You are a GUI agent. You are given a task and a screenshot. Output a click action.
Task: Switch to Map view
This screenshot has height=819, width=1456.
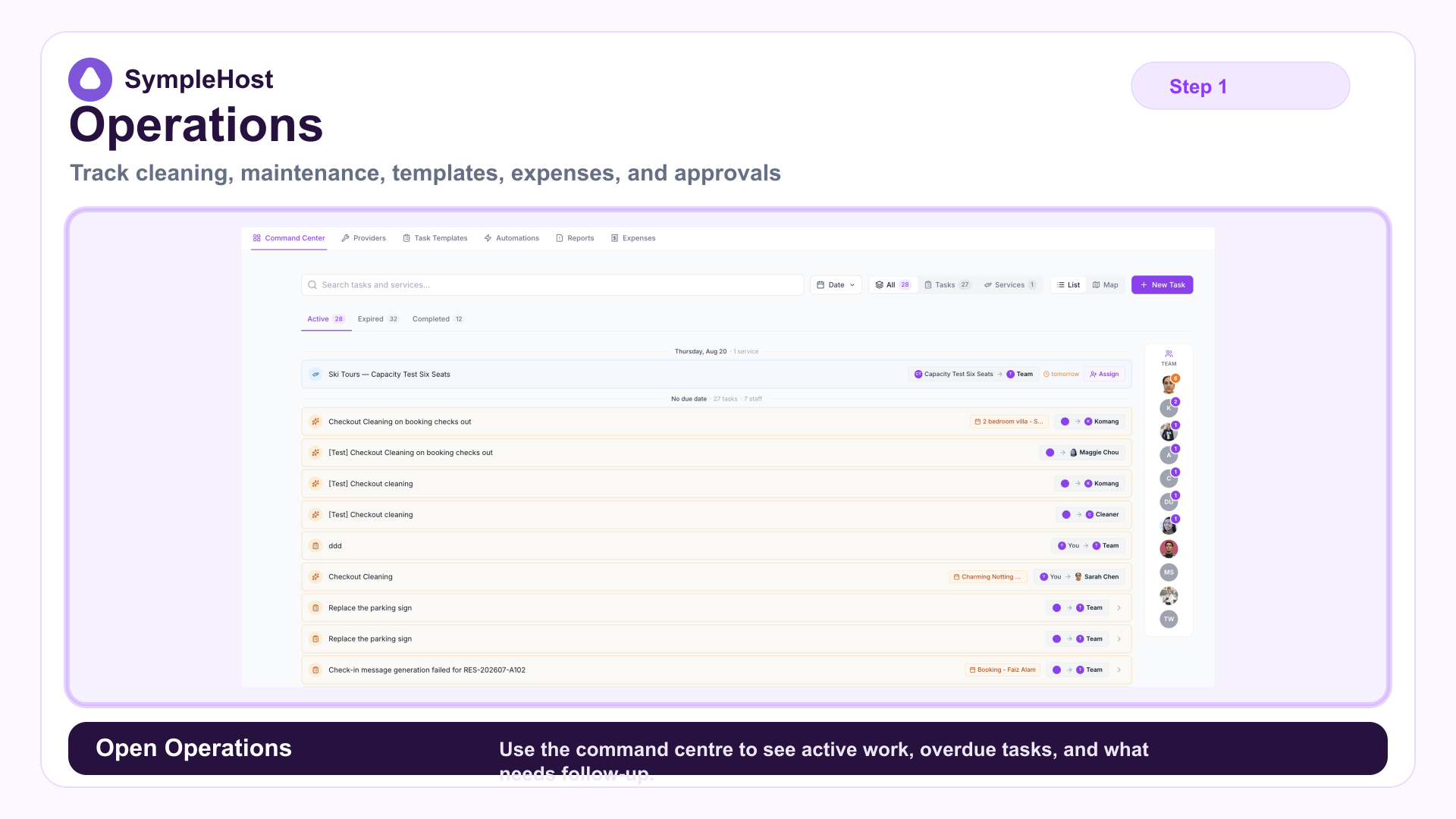click(1105, 285)
